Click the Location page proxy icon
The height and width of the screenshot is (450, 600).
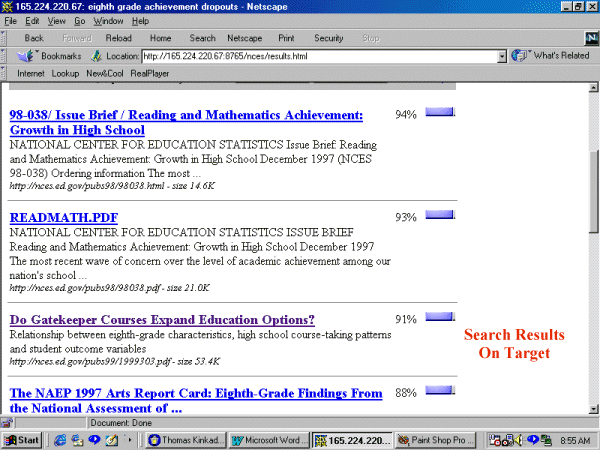[97, 56]
